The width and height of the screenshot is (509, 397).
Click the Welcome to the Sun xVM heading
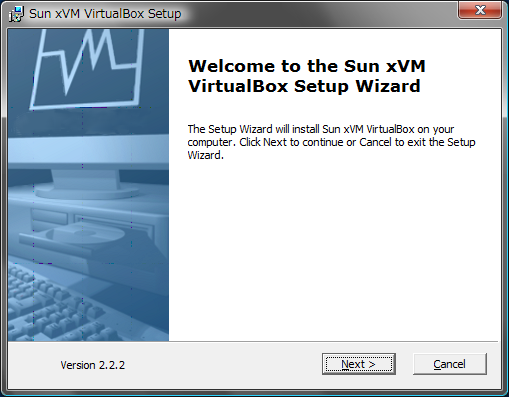pos(307,76)
